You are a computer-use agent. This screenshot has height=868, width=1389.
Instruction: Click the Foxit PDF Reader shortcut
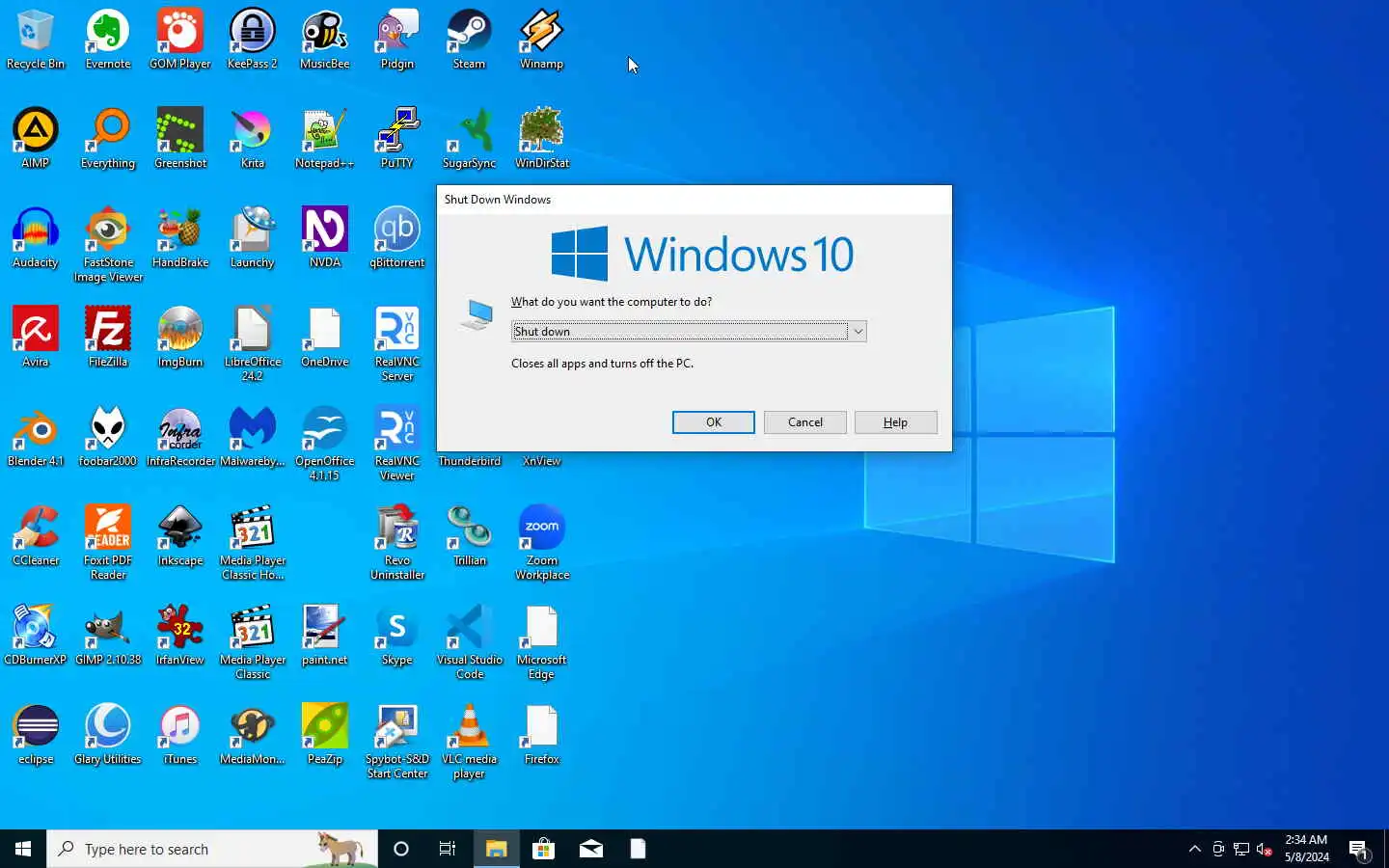(x=108, y=543)
